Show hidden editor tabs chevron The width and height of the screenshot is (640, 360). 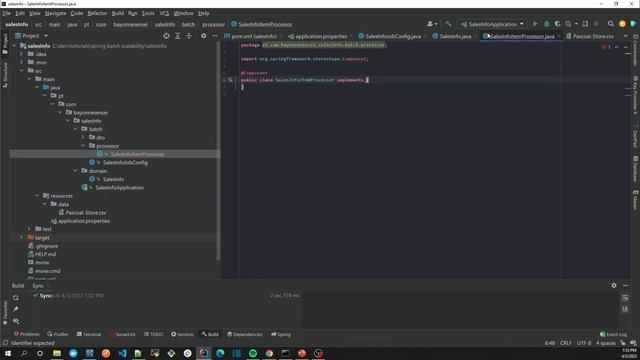click(625, 36)
